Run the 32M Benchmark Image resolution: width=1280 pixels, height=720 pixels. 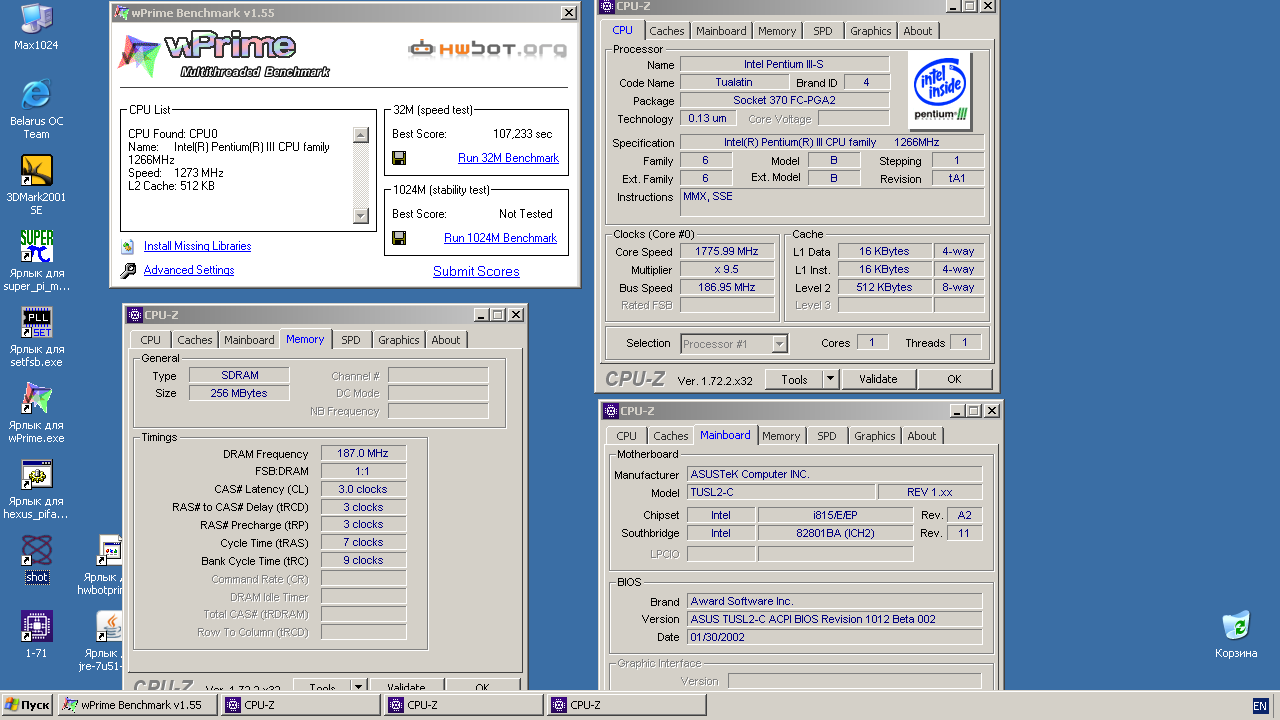pyautogui.click(x=508, y=158)
